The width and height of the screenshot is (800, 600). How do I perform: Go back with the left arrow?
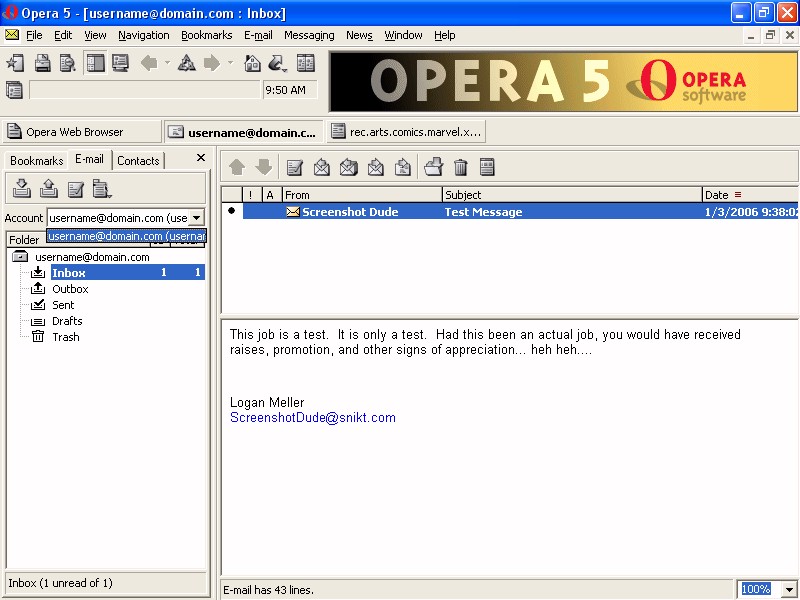coord(149,63)
